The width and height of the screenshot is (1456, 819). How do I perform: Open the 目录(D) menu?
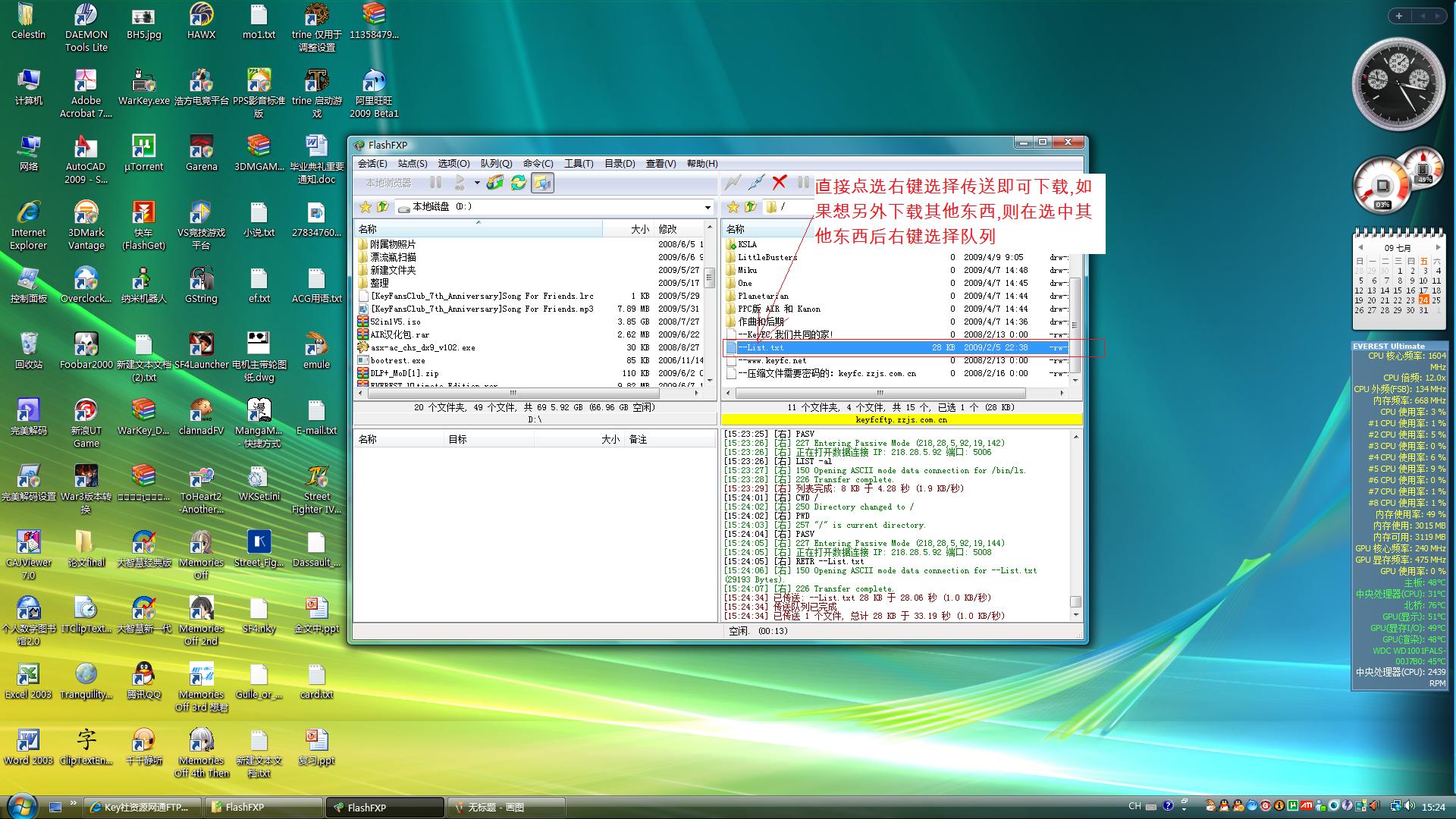(x=620, y=164)
